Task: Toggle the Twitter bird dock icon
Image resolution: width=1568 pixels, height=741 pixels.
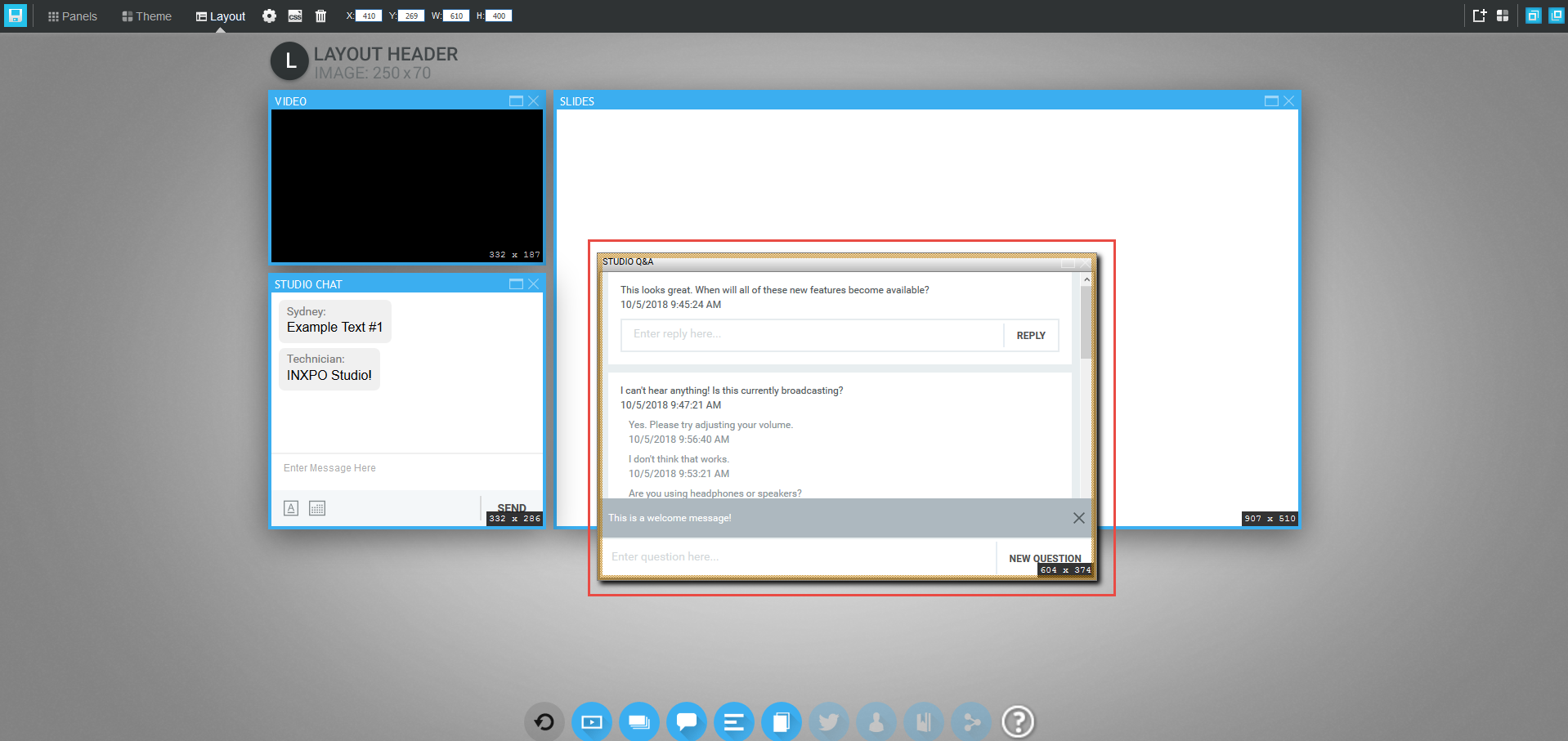Action: click(829, 722)
